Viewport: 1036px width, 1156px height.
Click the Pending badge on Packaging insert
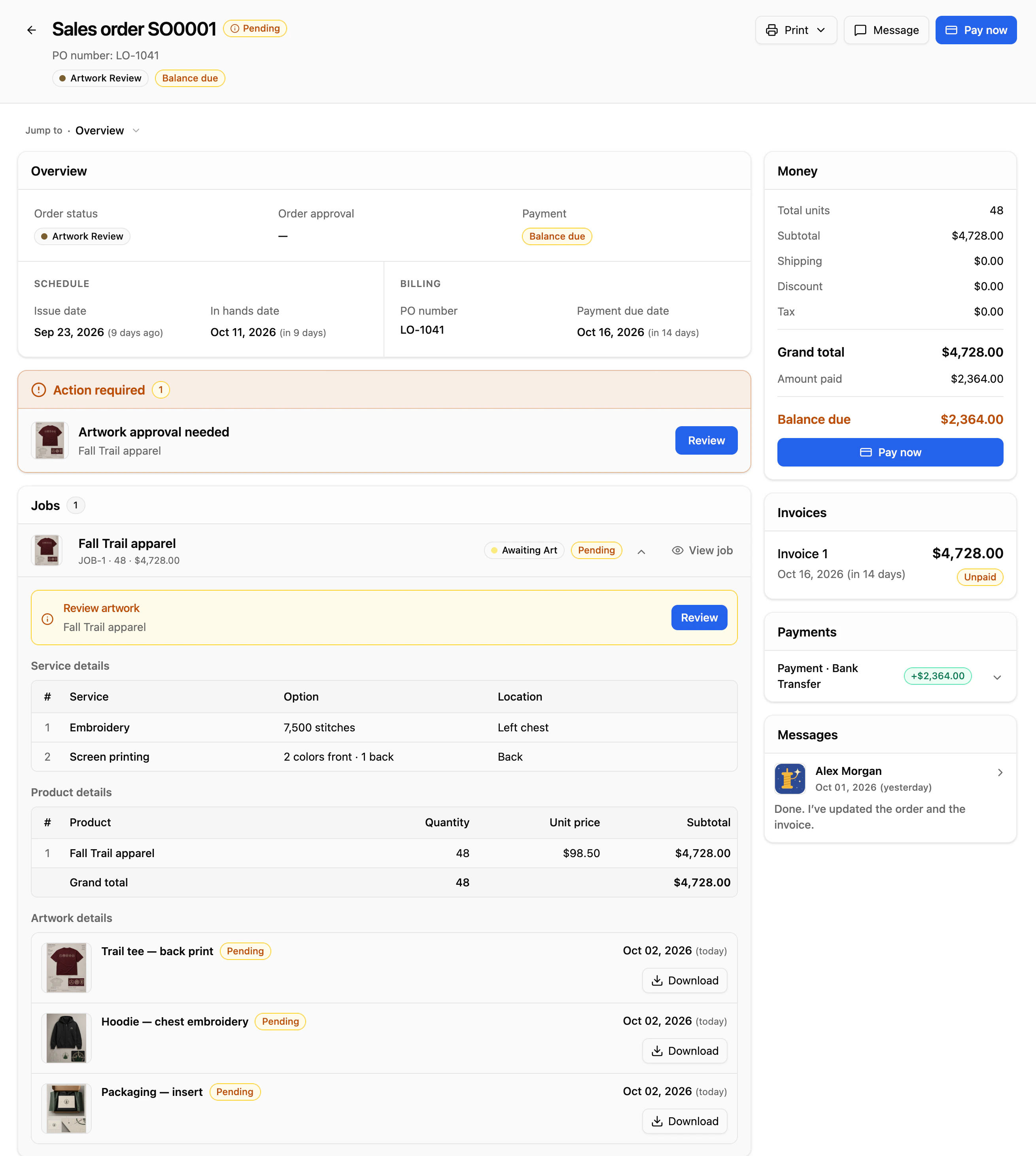[234, 1092]
